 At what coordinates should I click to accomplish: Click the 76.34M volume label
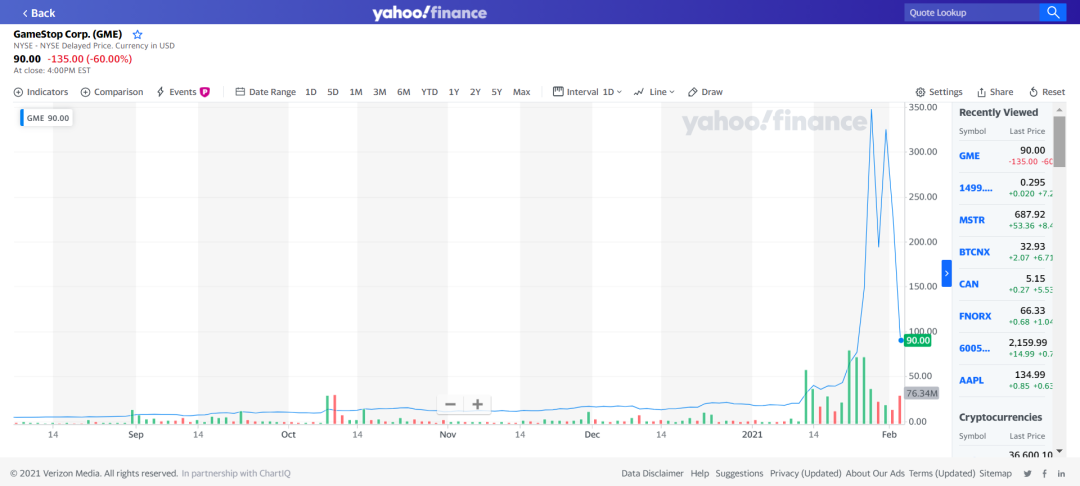click(x=922, y=394)
